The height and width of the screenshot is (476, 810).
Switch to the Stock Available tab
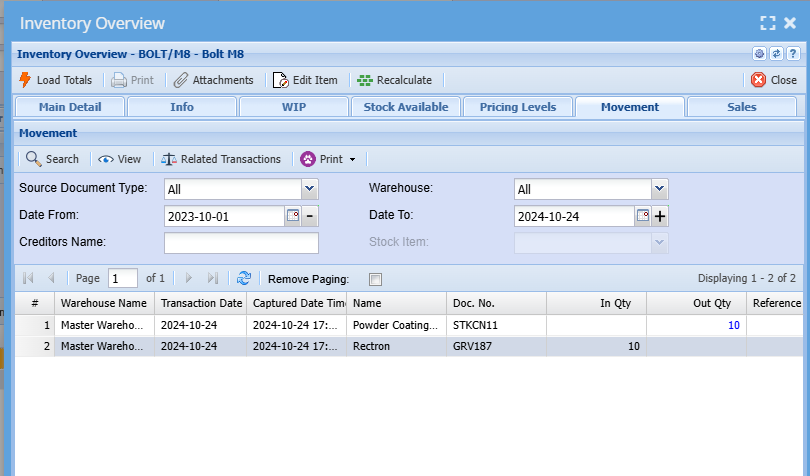pos(406,107)
